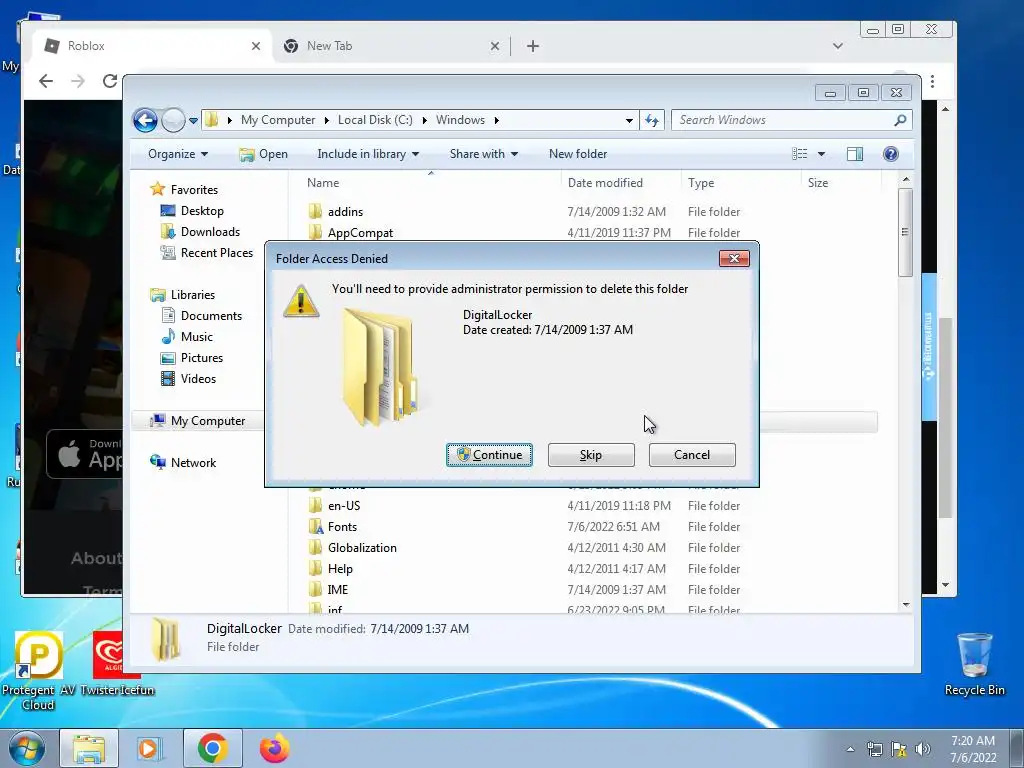The width and height of the screenshot is (1024, 768).
Task: Switch to Roblox tab in Chrome
Action: click(150, 46)
